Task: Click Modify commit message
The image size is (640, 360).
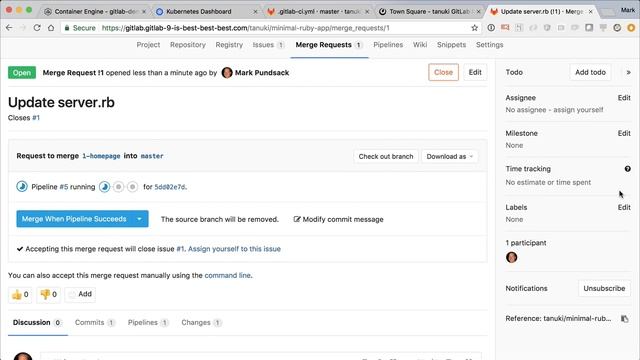Action: (x=343, y=219)
